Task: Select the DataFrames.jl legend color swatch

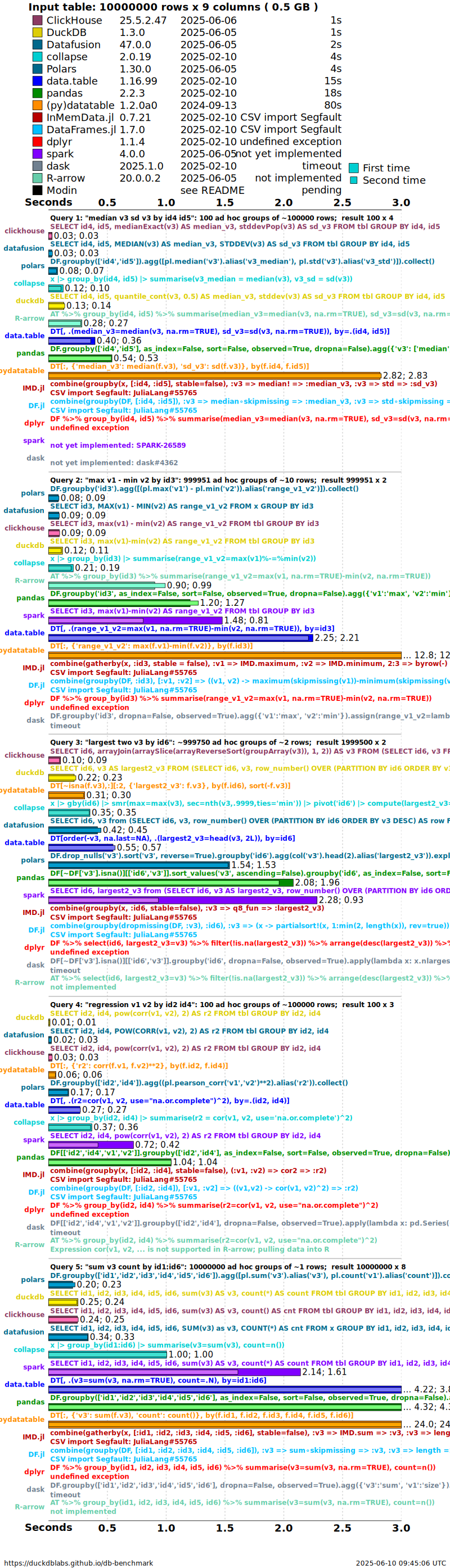Action: pos(37,130)
